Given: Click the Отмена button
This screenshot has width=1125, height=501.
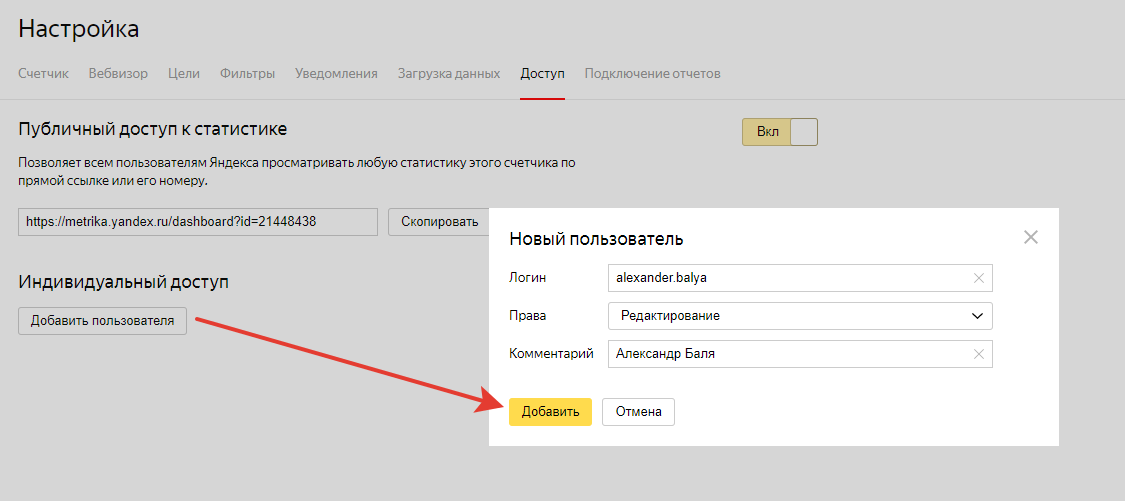Looking at the screenshot, I should pyautogui.click(x=638, y=412).
